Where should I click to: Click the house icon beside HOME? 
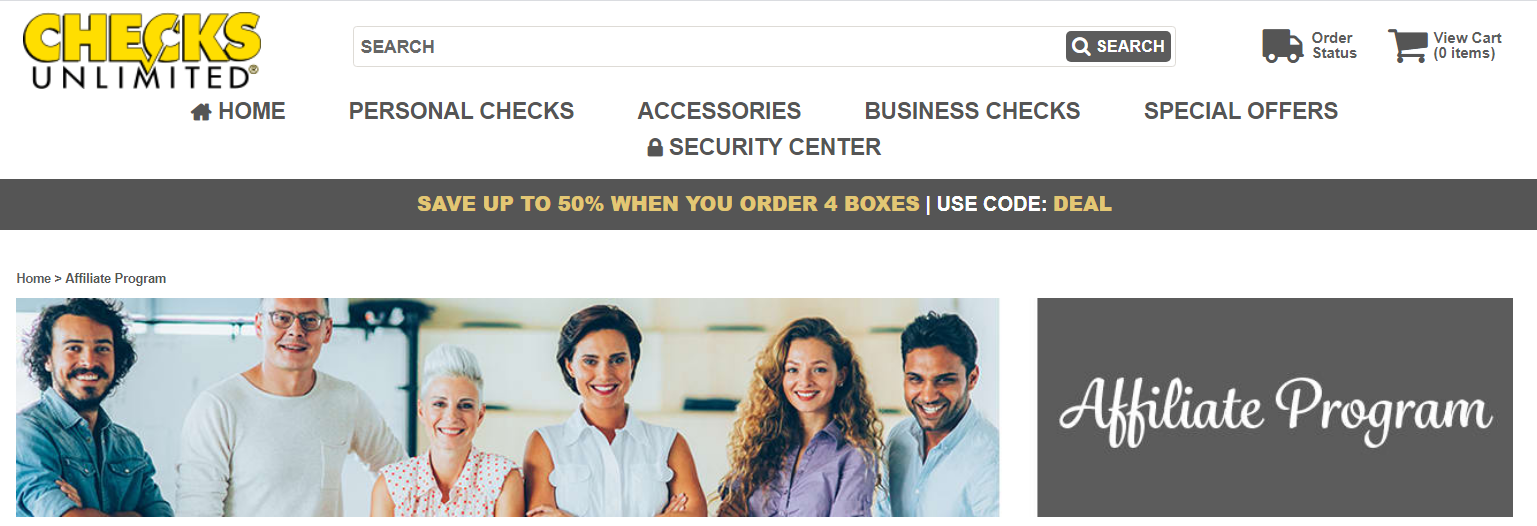(x=201, y=112)
